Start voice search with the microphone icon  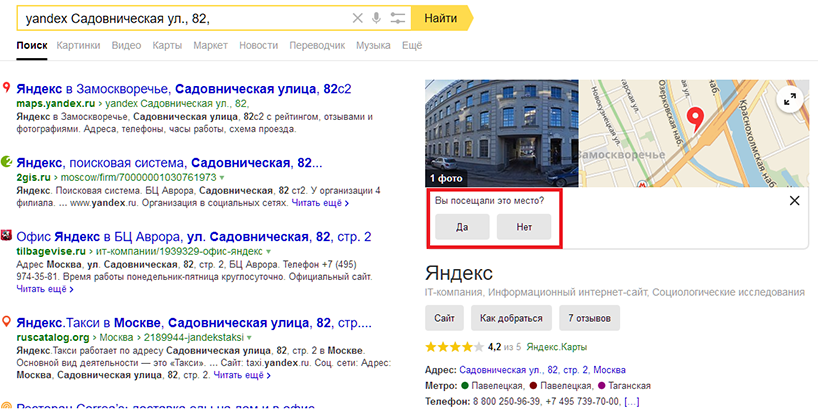click(x=376, y=19)
